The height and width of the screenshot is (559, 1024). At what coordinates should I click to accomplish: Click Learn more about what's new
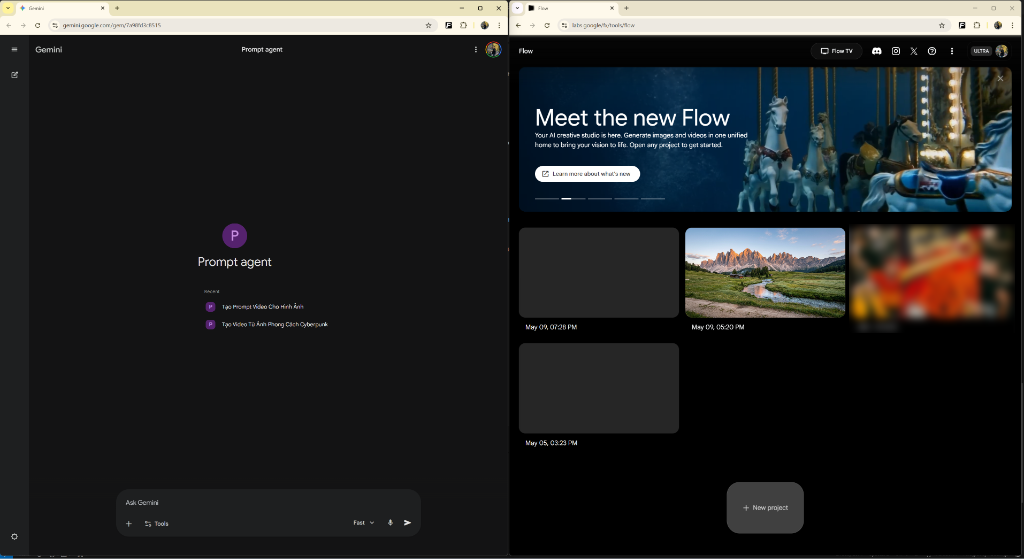[x=587, y=174]
